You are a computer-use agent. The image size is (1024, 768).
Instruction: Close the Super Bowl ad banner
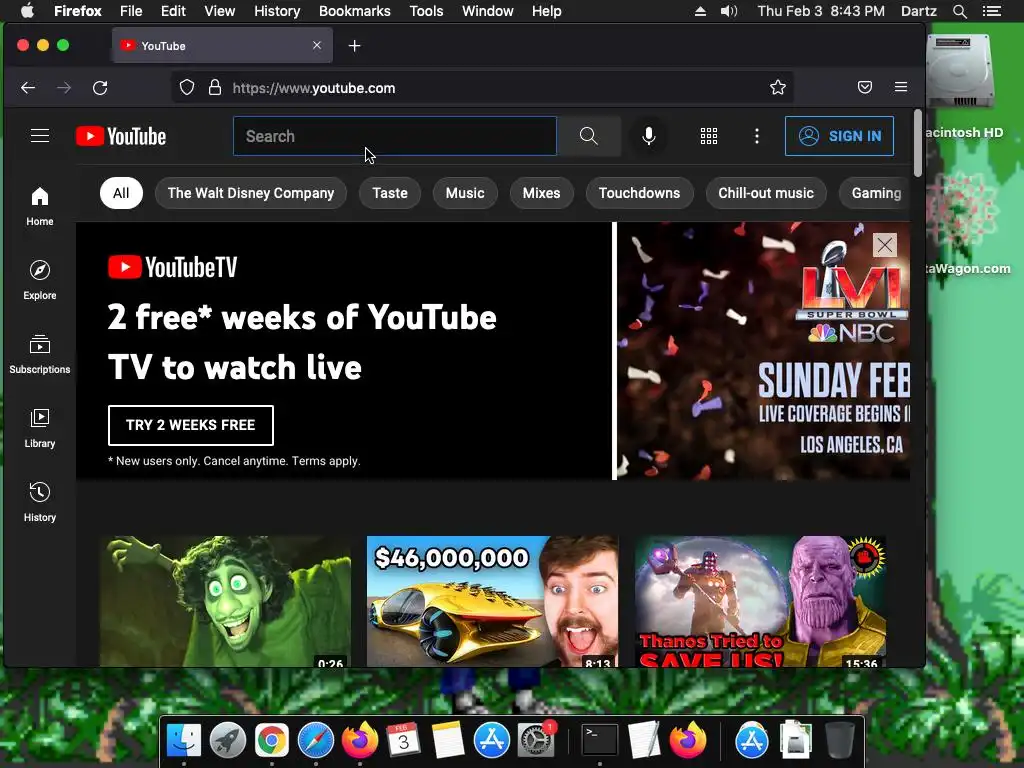click(x=884, y=245)
